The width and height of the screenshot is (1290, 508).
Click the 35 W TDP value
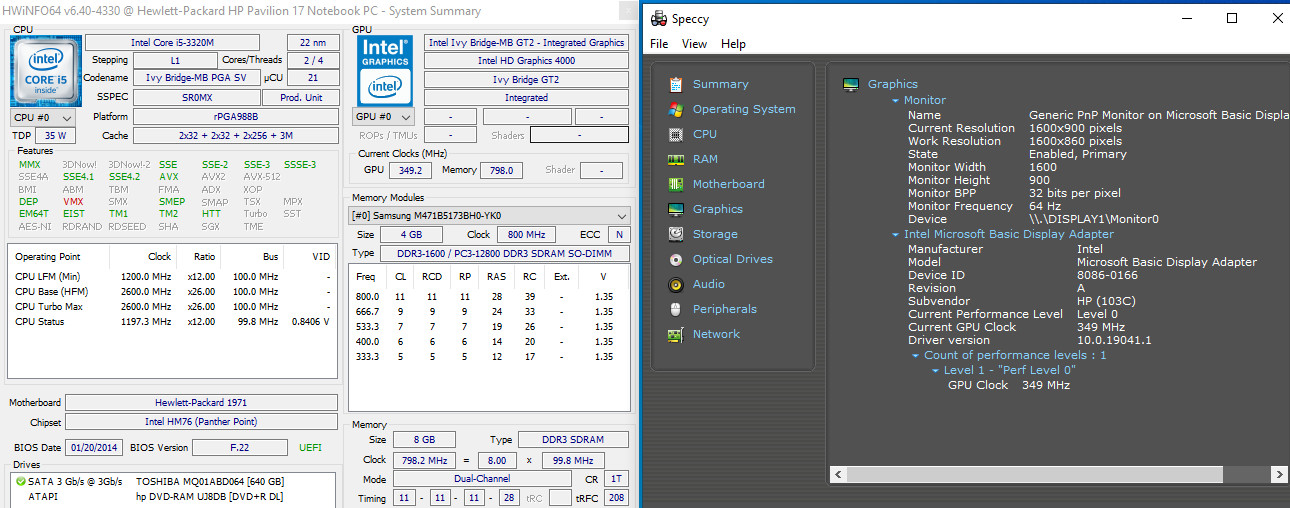(54, 135)
